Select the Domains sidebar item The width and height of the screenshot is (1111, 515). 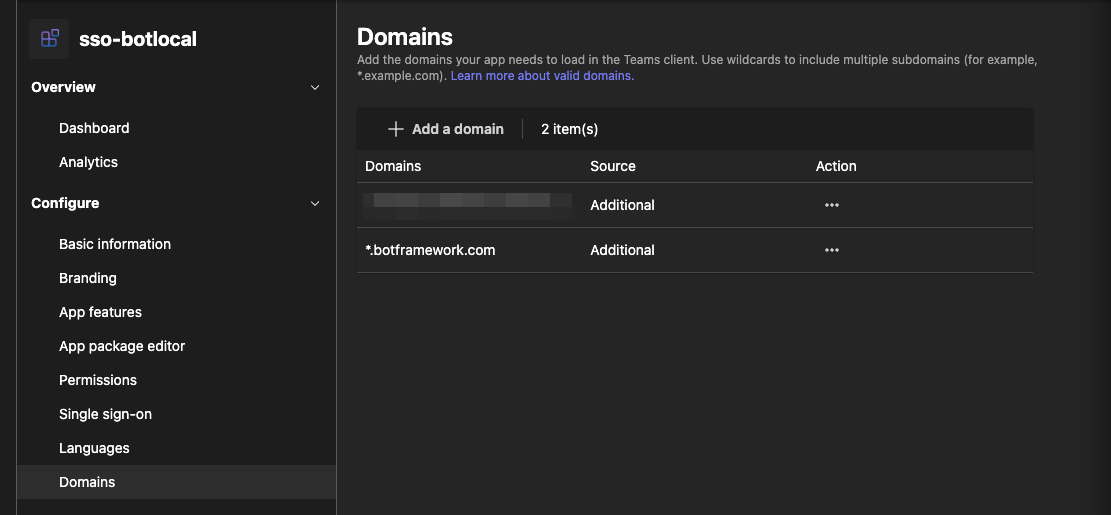pyautogui.click(x=87, y=482)
